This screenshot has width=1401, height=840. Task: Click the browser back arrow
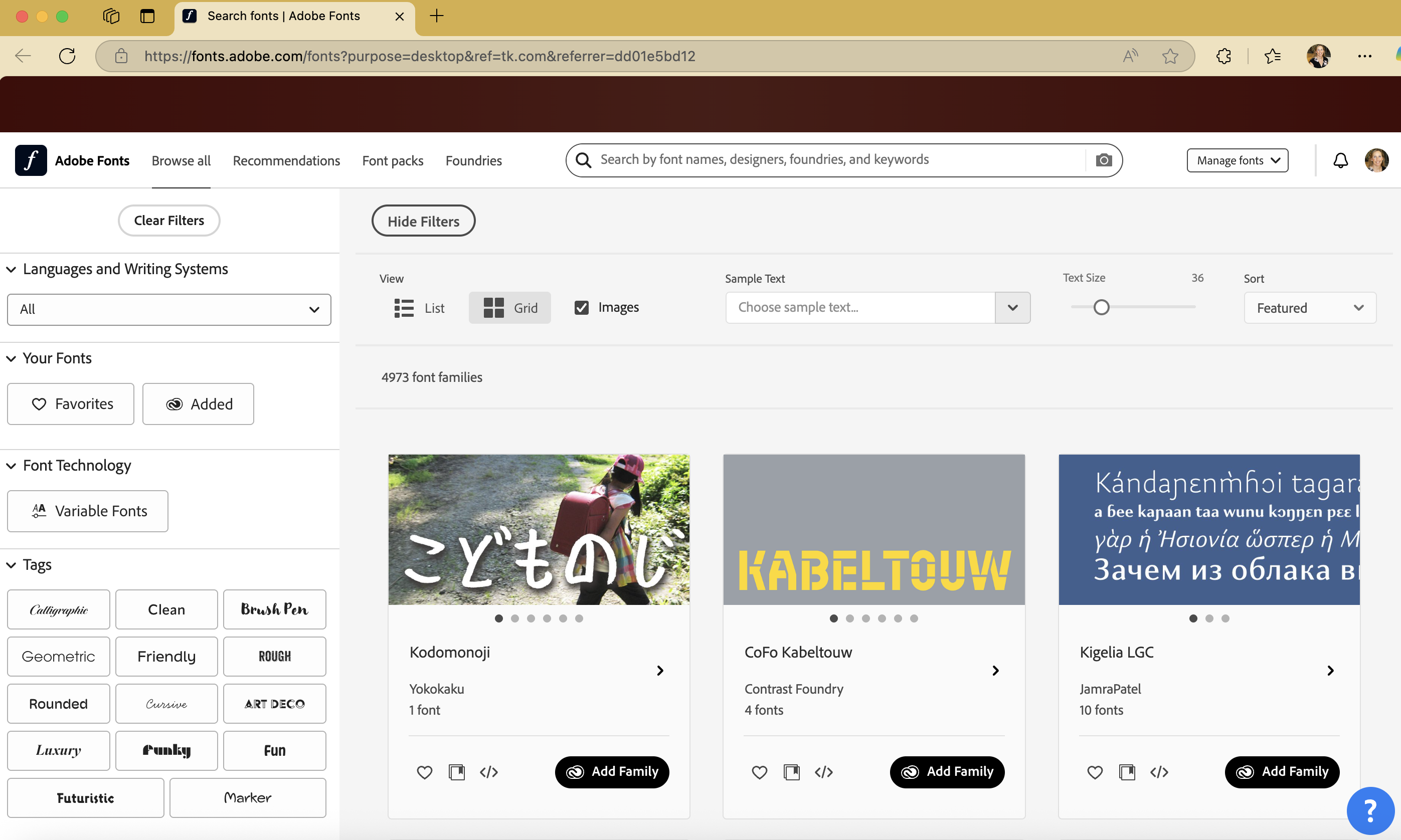(23, 56)
